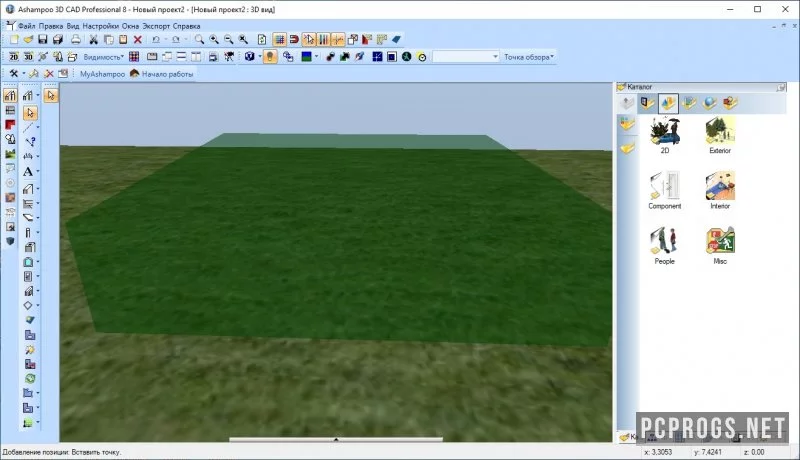This screenshot has height=460, width=800.
Task: Expand the arrow beside the 3D cube icon
Action: tap(259, 57)
